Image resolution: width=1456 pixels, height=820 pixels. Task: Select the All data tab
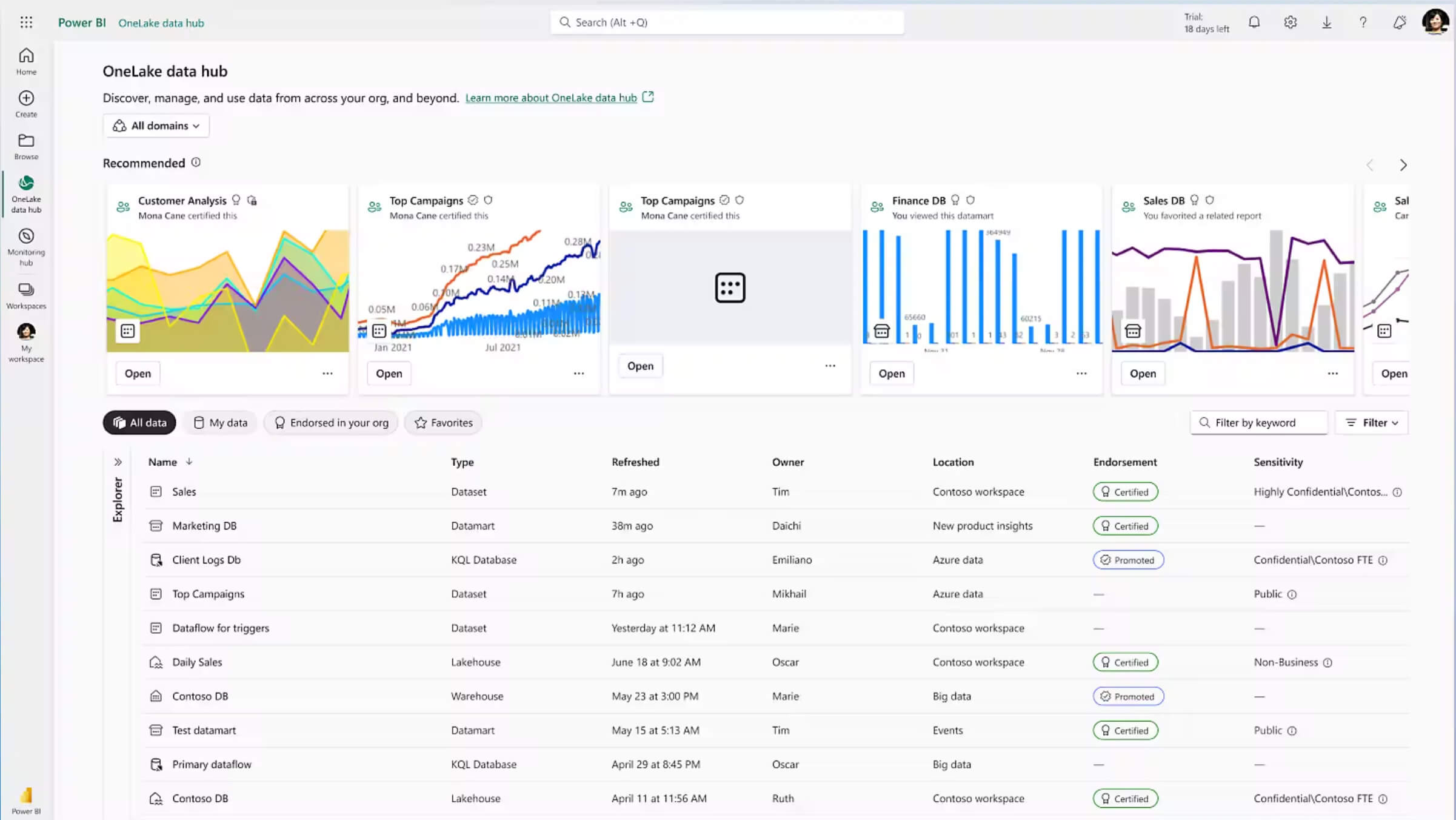pyautogui.click(x=139, y=422)
